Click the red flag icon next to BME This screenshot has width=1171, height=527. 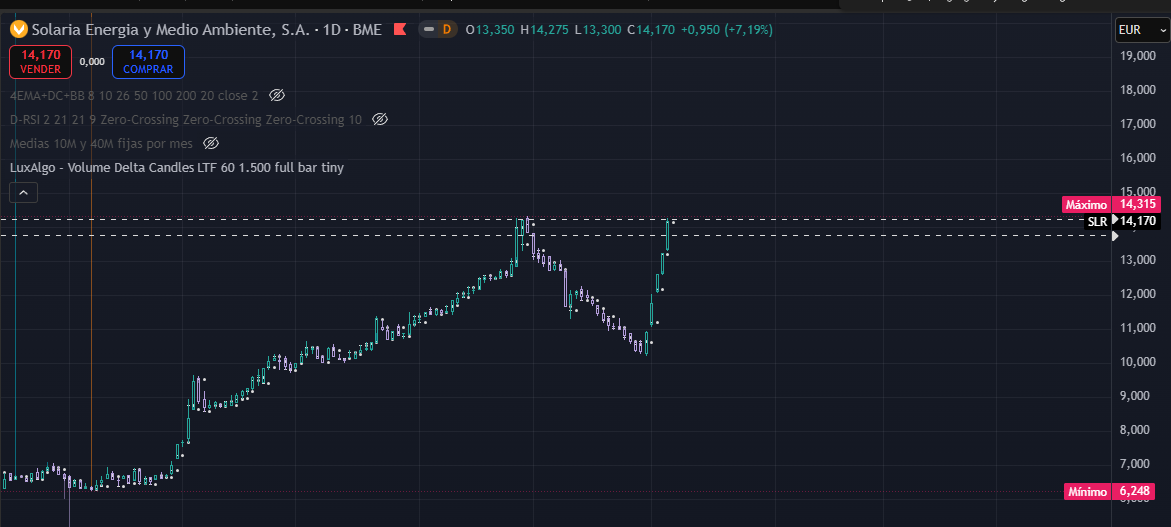pyautogui.click(x=400, y=30)
